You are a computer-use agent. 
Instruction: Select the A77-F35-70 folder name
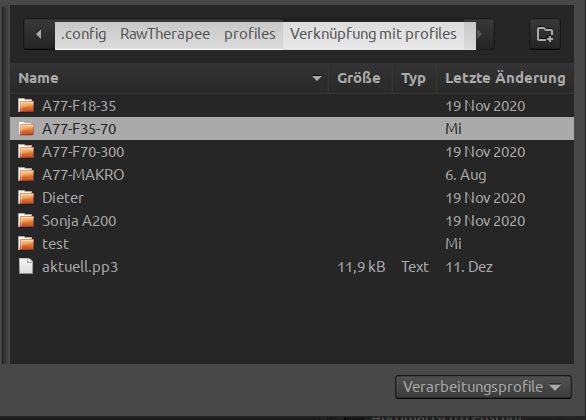(79, 129)
